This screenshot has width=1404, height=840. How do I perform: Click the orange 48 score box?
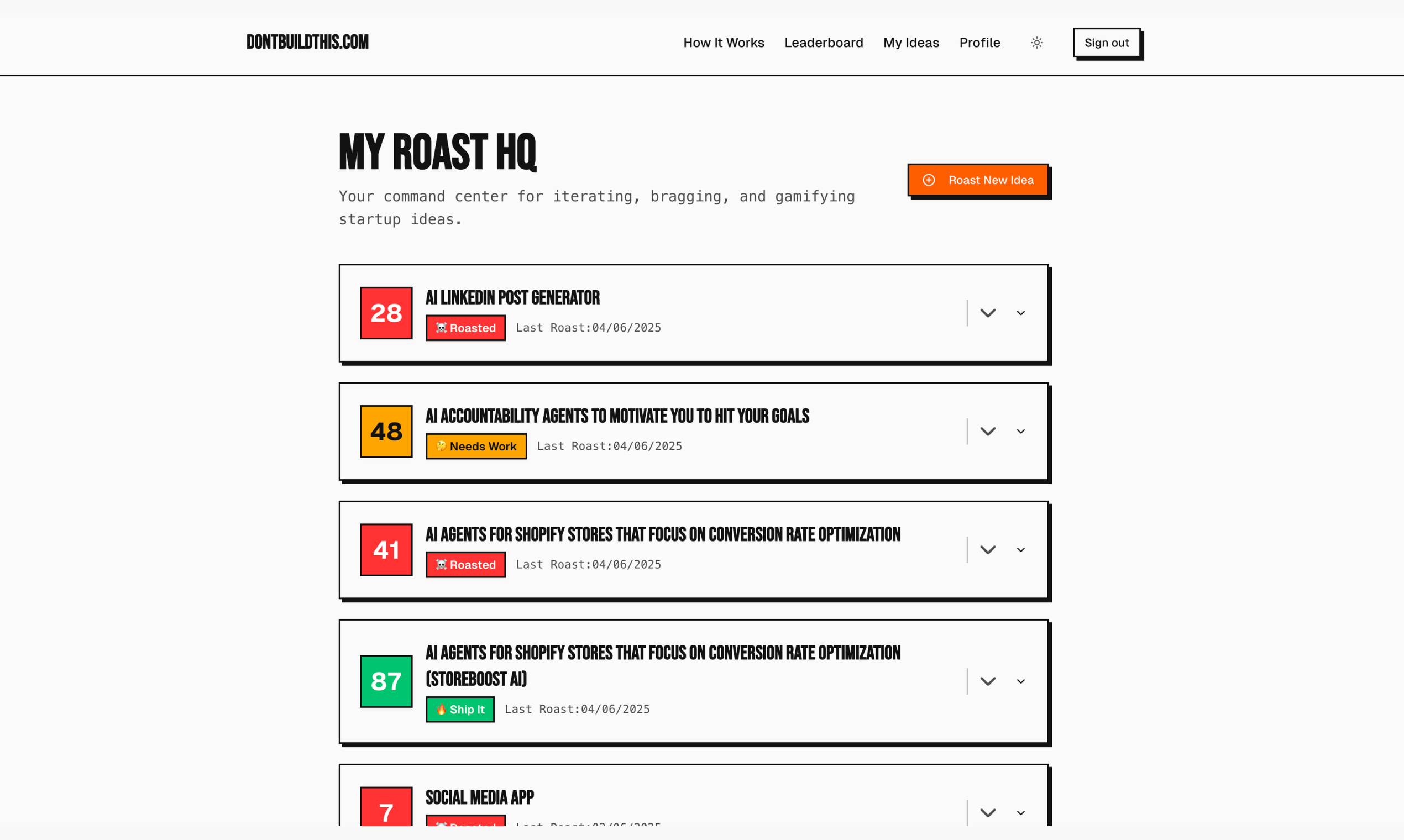386,431
